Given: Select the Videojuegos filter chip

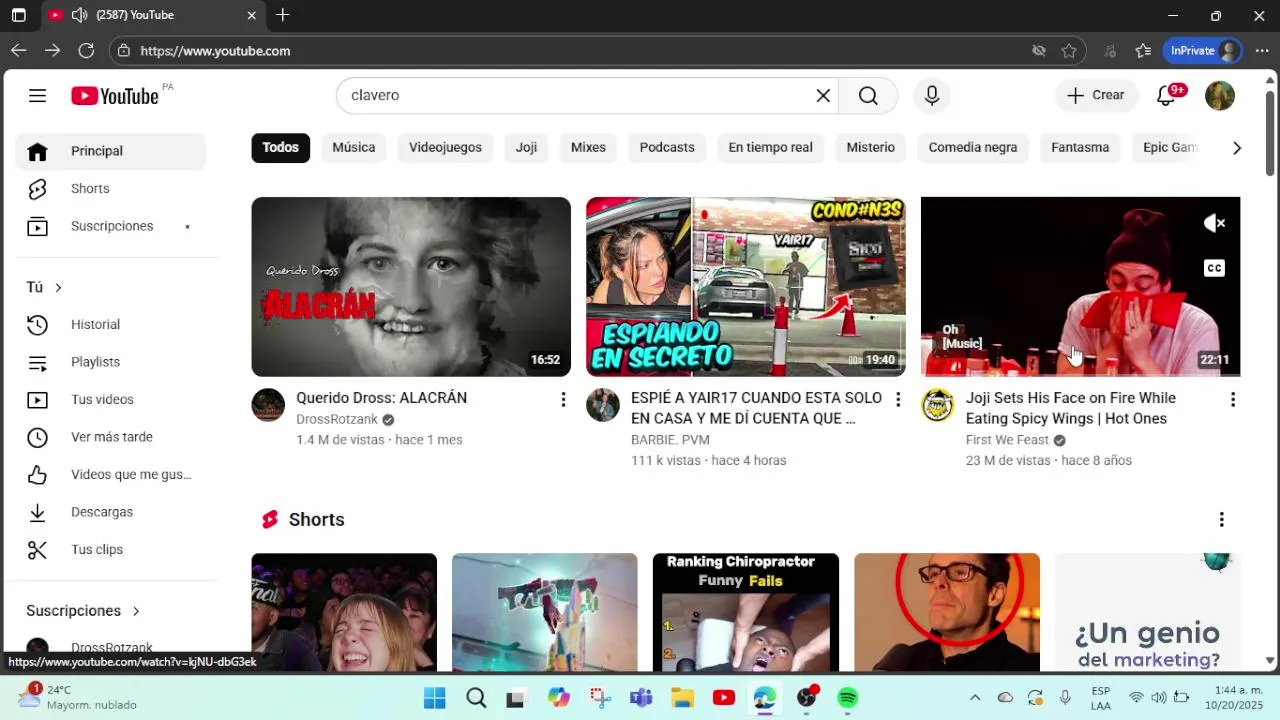Looking at the screenshot, I should tap(445, 147).
